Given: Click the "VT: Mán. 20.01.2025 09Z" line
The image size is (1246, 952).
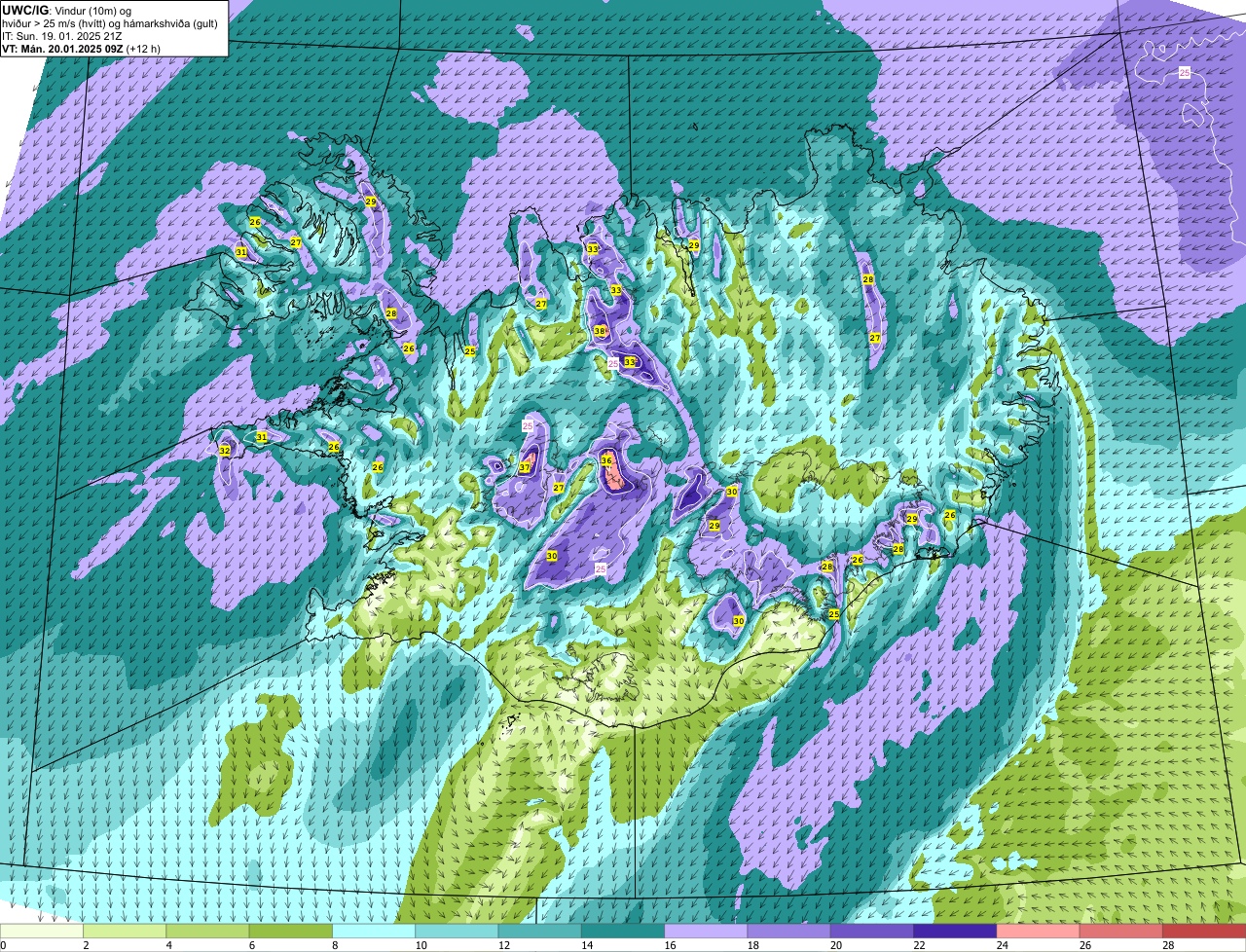Looking at the screenshot, I should point(62,48).
